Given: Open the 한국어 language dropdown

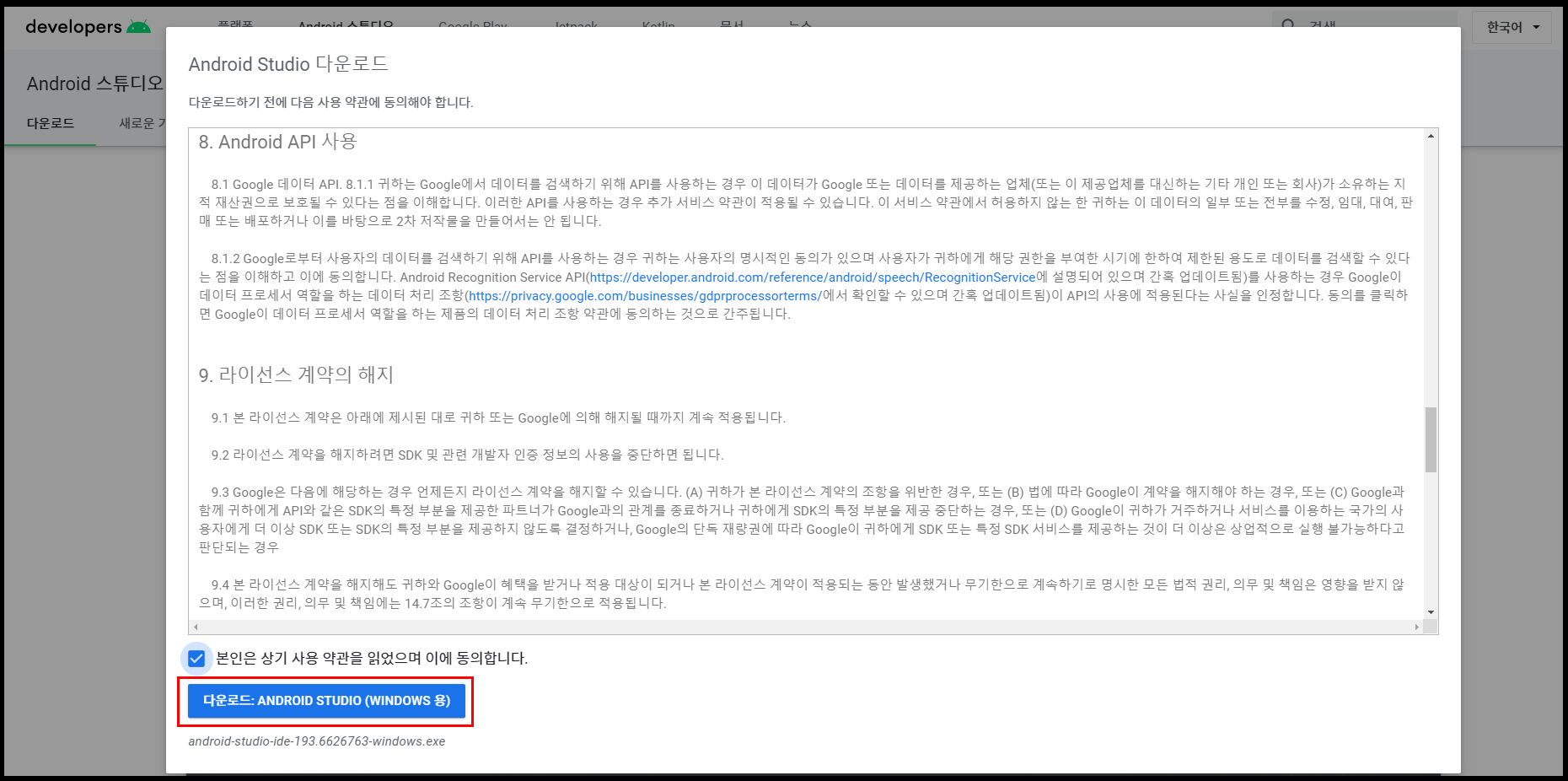Looking at the screenshot, I should click(x=1512, y=27).
